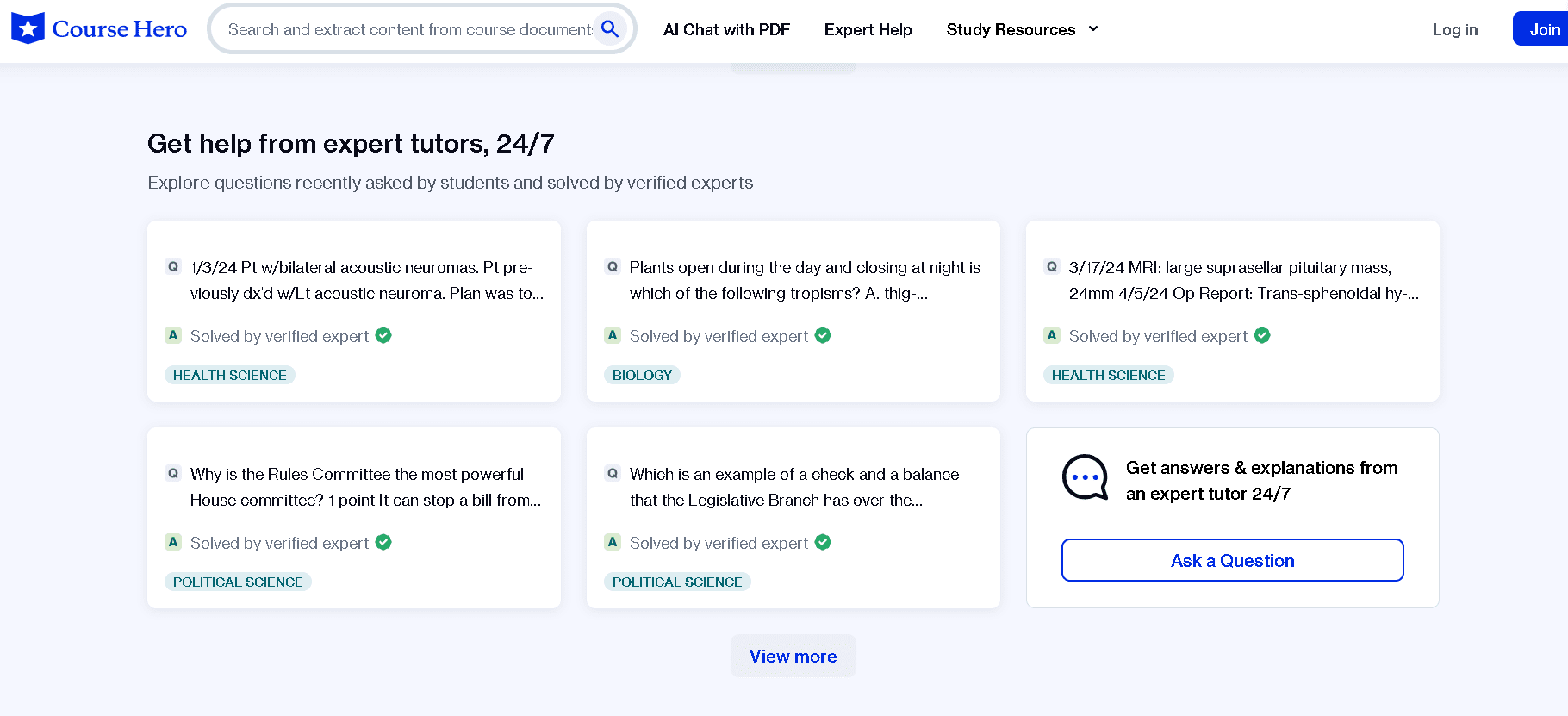Click the chat bubble icon
Image resolution: width=1568 pixels, height=716 pixels.
click(x=1085, y=477)
